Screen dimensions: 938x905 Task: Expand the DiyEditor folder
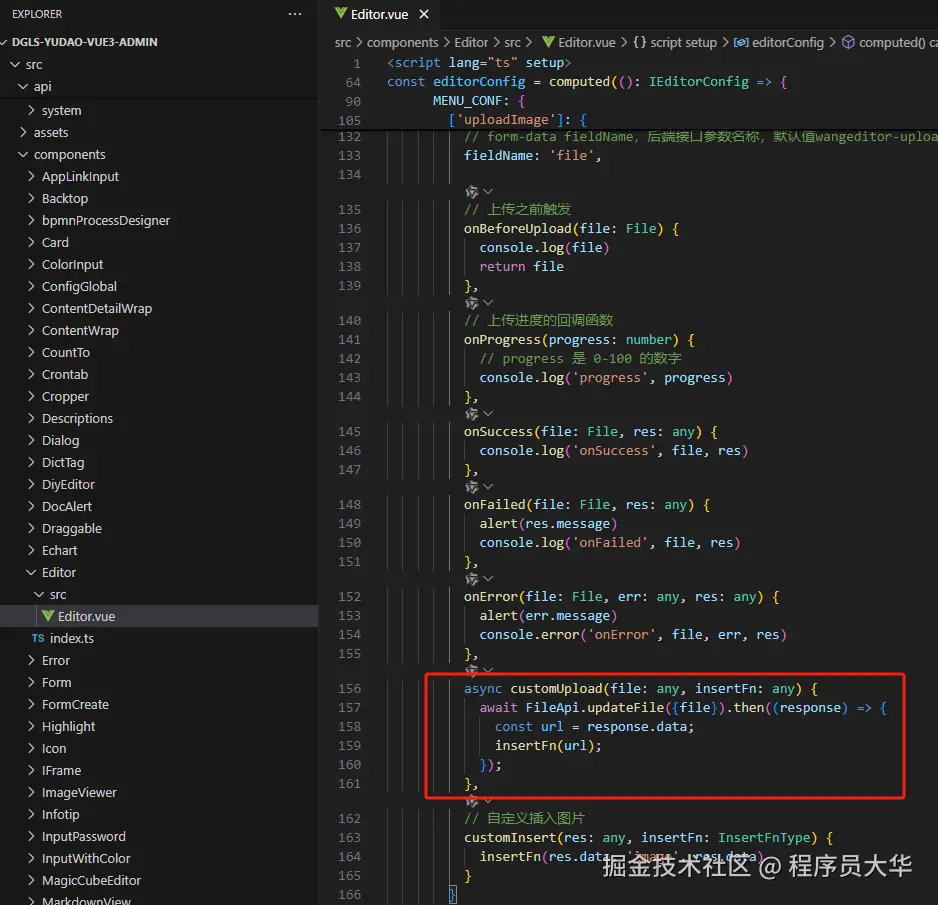[x=31, y=485]
